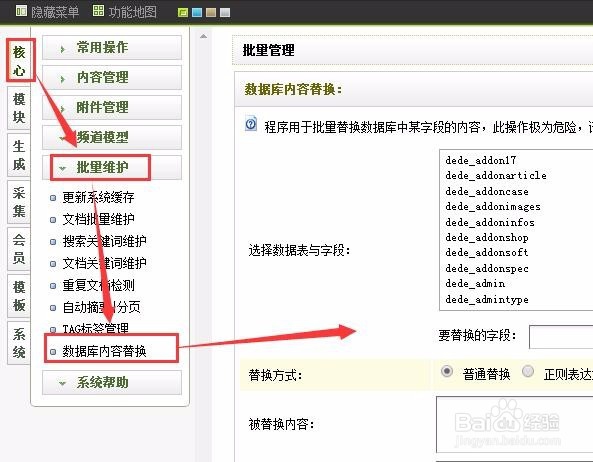The height and width of the screenshot is (462, 593).
Task: Select the 普通替换 radio button
Action: (447, 372)
